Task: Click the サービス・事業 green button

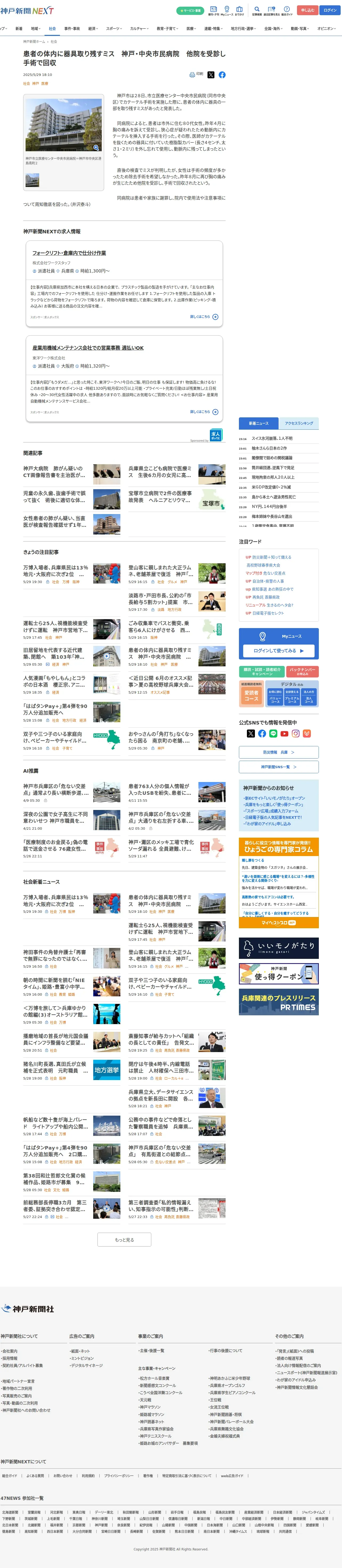Action: [190, 10]
